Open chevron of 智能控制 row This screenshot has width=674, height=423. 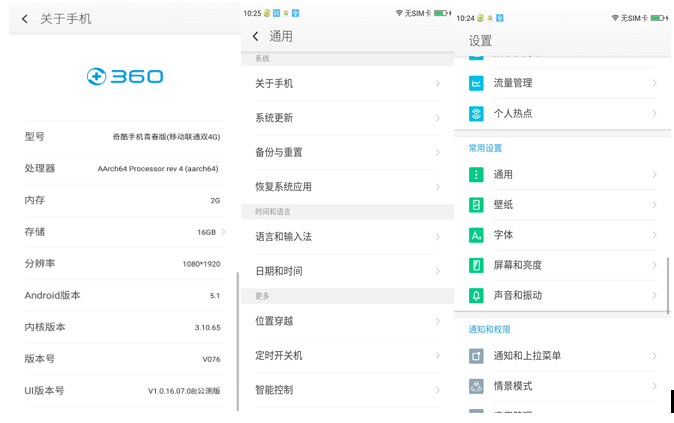(x=438, y=390)
